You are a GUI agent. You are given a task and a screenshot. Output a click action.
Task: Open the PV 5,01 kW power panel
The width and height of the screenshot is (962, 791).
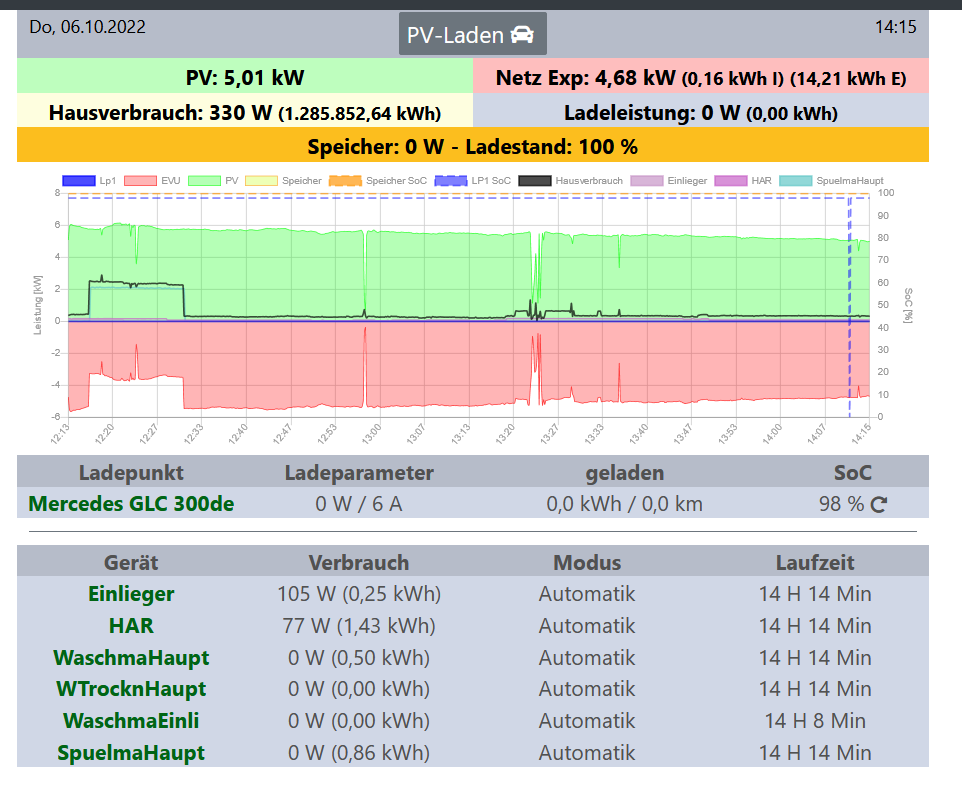(245, 77)
